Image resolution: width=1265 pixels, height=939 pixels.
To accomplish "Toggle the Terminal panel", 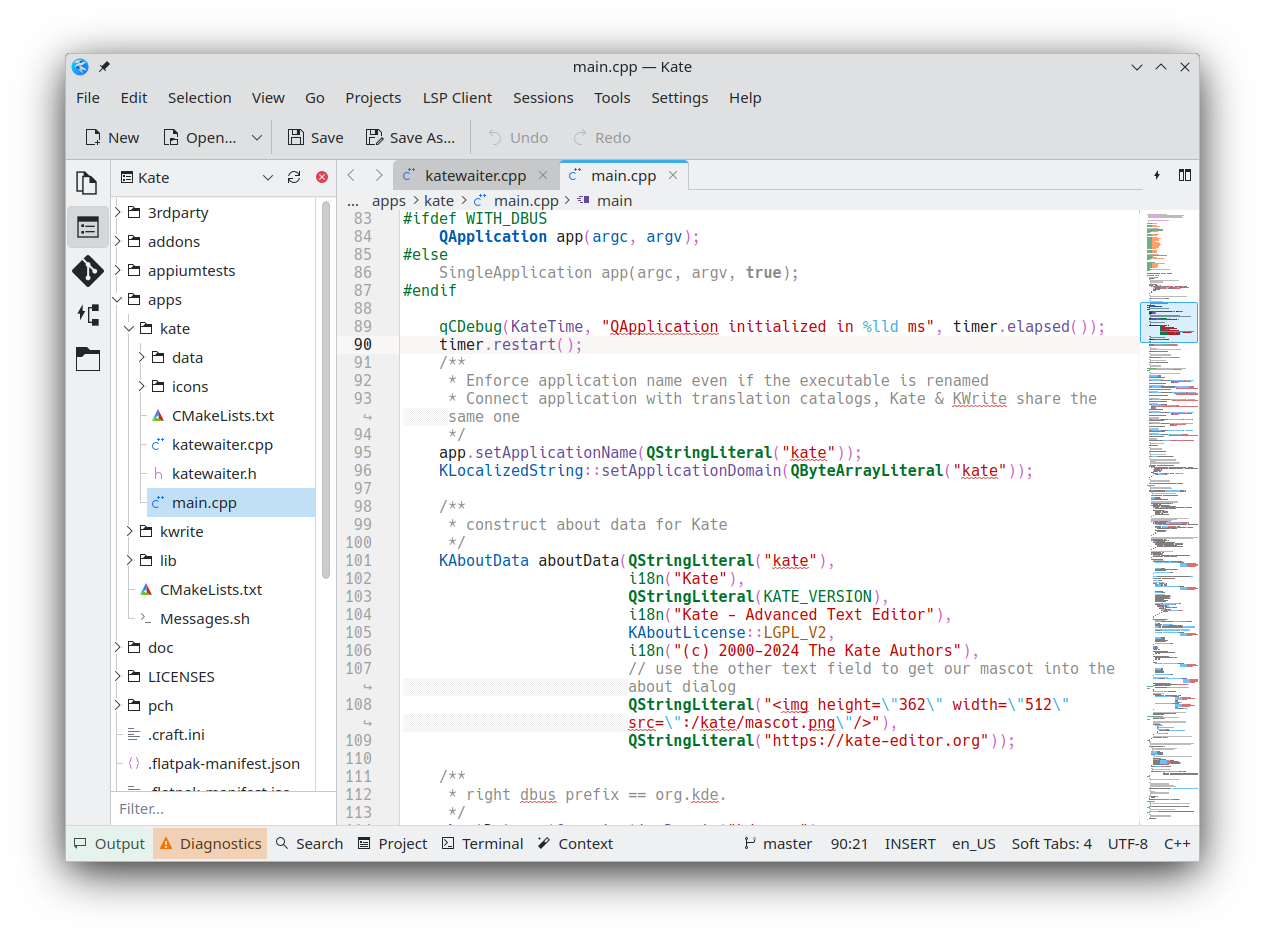I will click(482, 843).
